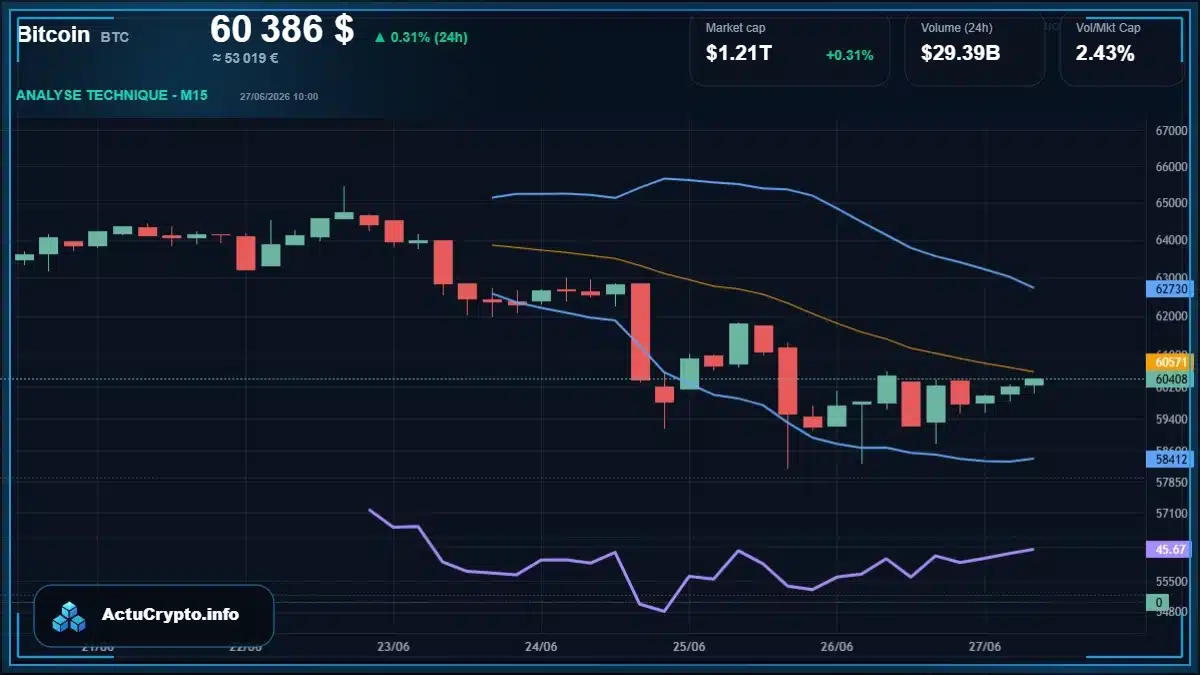
Task: Click the 27/06 date axis label
Action: (x=985, y=646)
